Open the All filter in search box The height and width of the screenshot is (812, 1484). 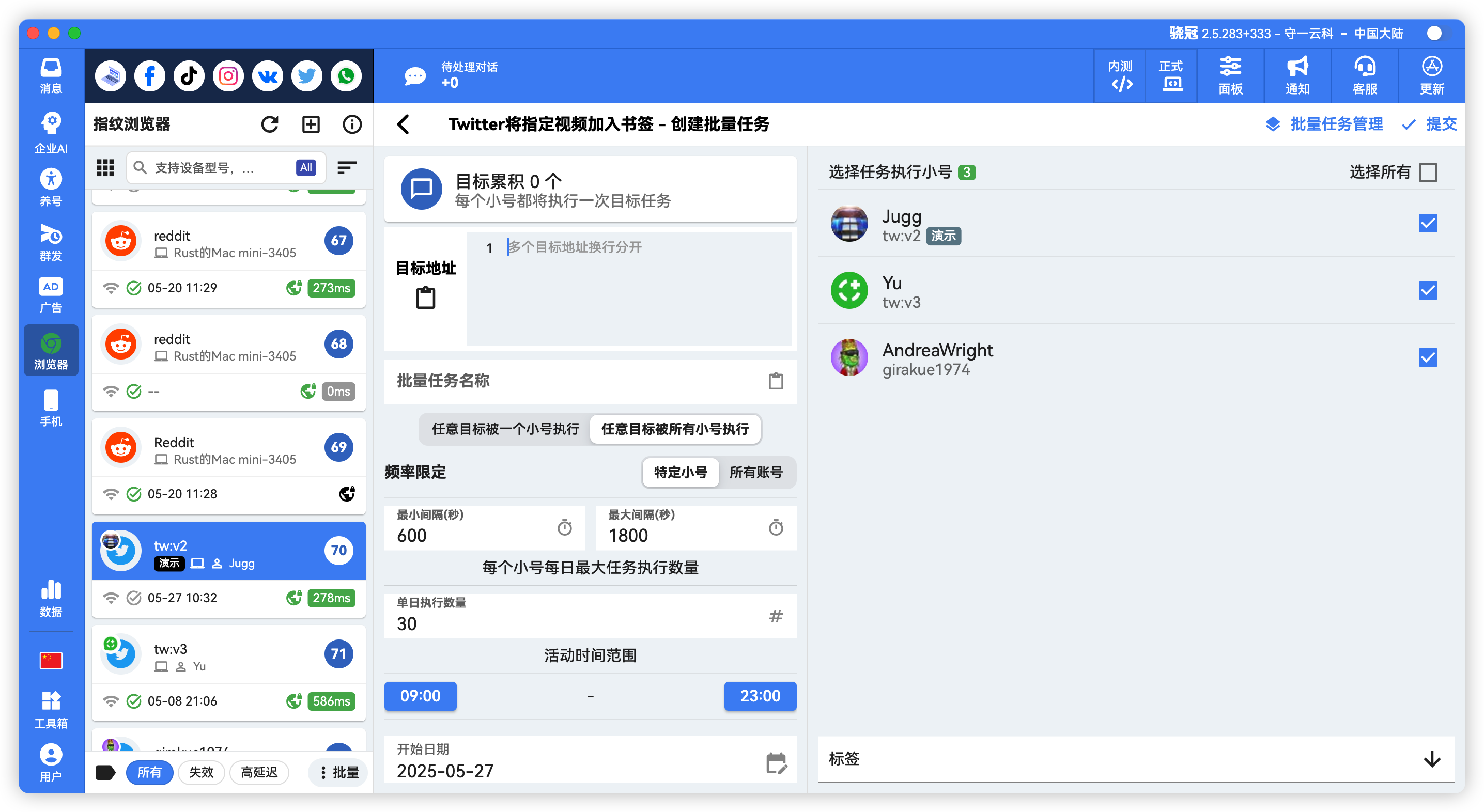tap(306, 167)
